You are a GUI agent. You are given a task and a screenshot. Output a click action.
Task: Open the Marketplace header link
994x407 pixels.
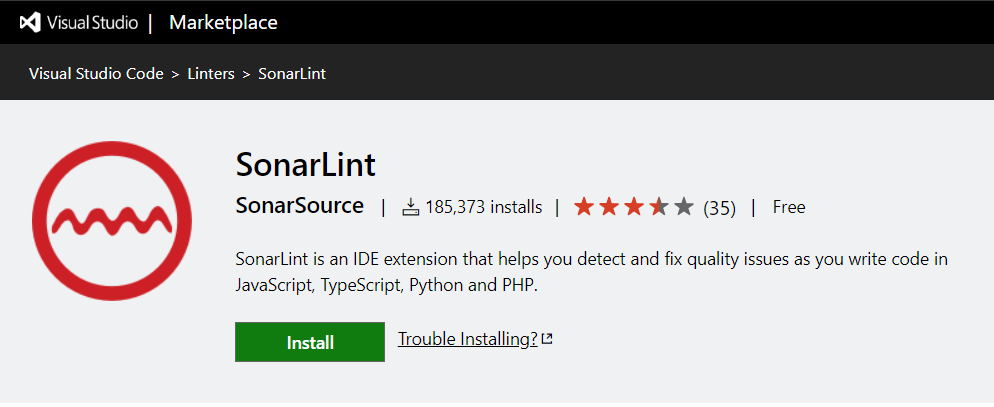(223, 23)
